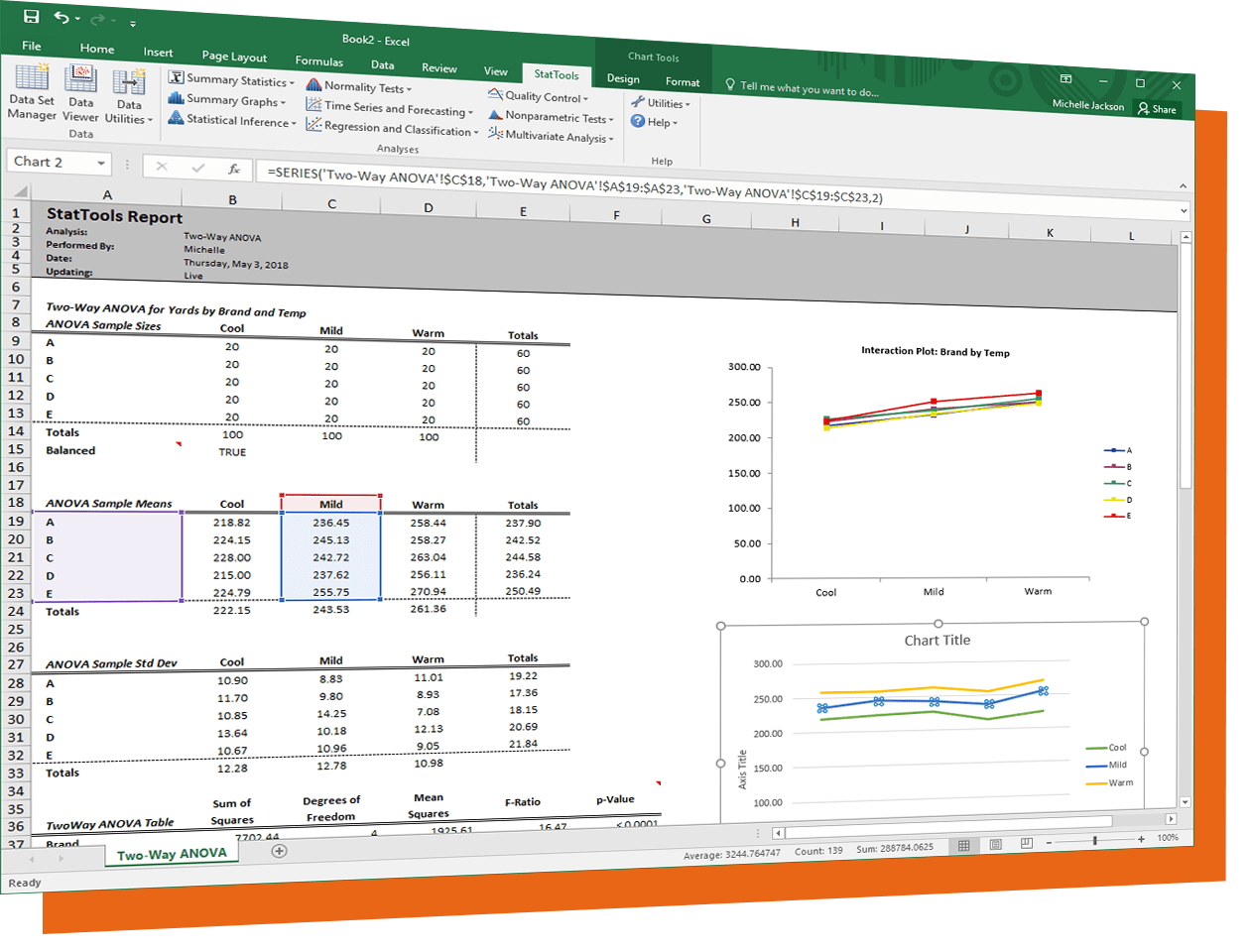Open StatTools Help menu
The width and height of the screenshot is (1253, 952).
click(x=654, y=122)
